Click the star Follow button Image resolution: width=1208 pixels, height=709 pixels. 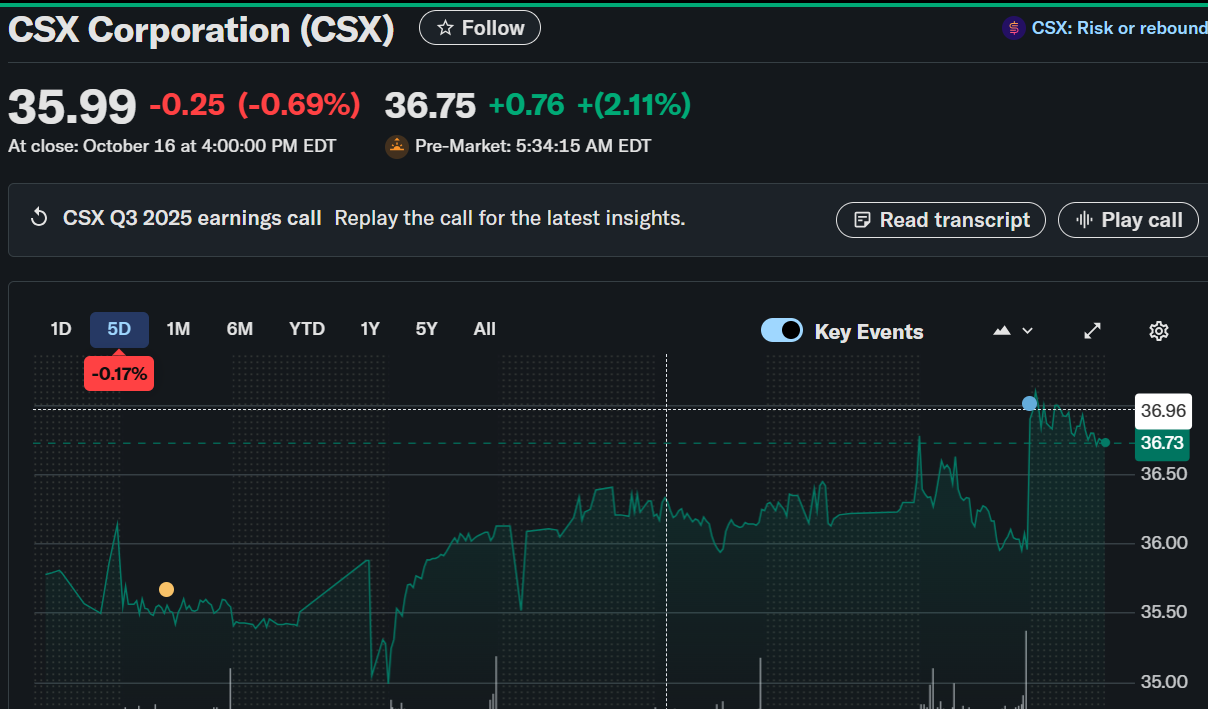480,28
